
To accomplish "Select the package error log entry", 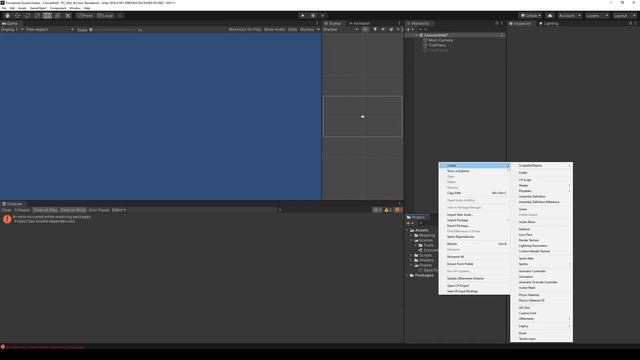I will [202, 219].
